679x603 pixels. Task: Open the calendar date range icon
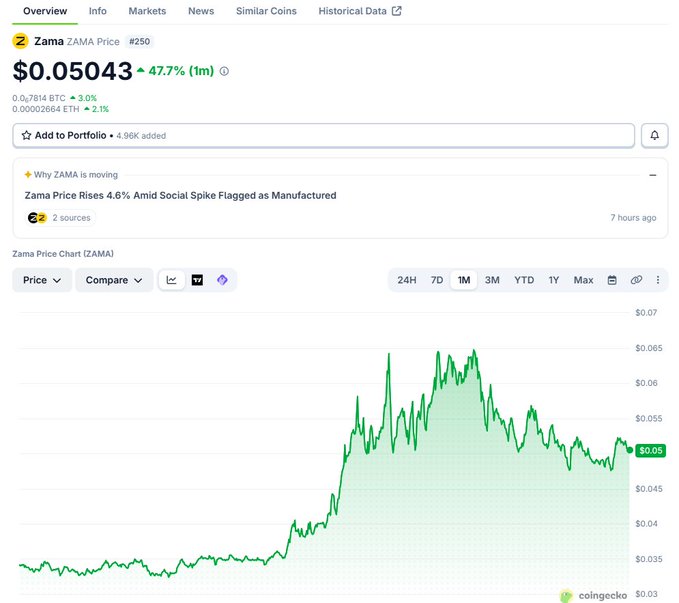pos(612,280)
